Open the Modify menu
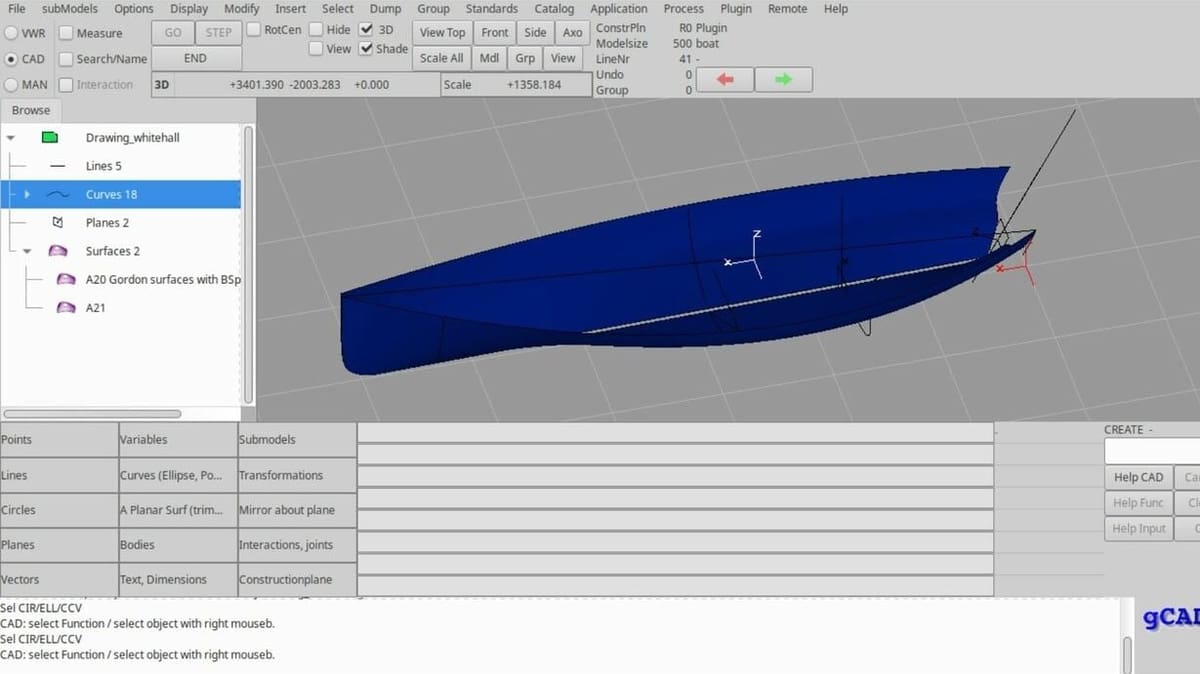 [x=241, y=9]
